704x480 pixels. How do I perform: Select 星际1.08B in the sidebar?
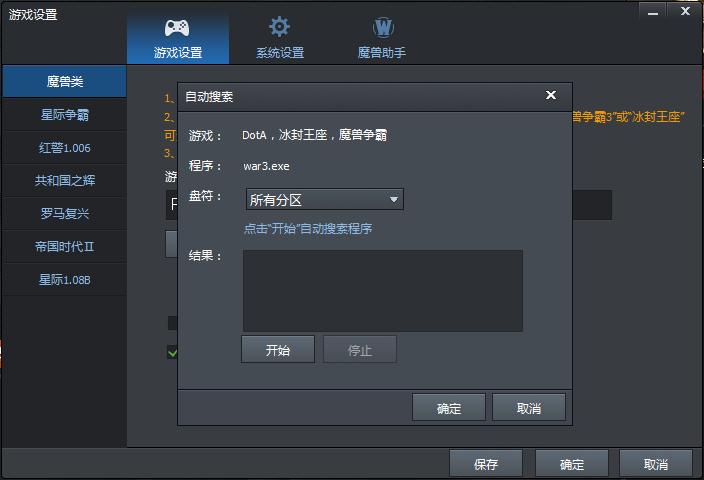coord(65,280)
